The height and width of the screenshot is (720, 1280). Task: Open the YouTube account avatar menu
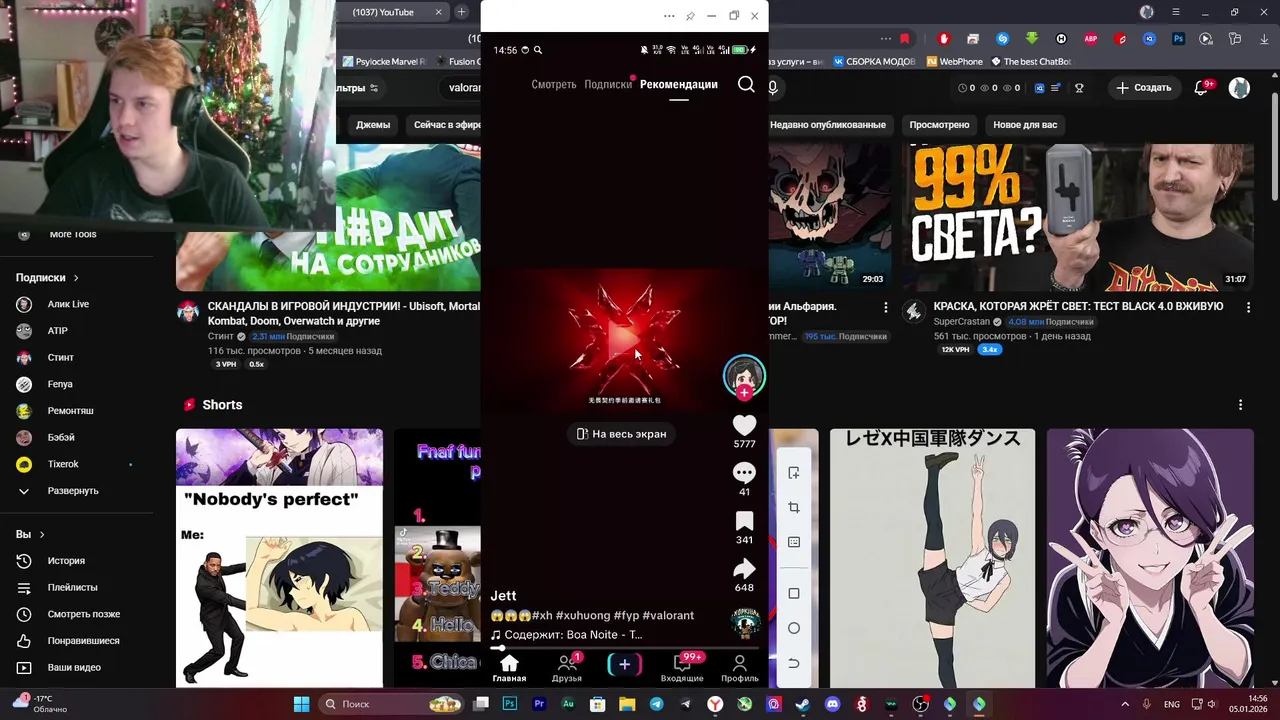coord(1239,88)
